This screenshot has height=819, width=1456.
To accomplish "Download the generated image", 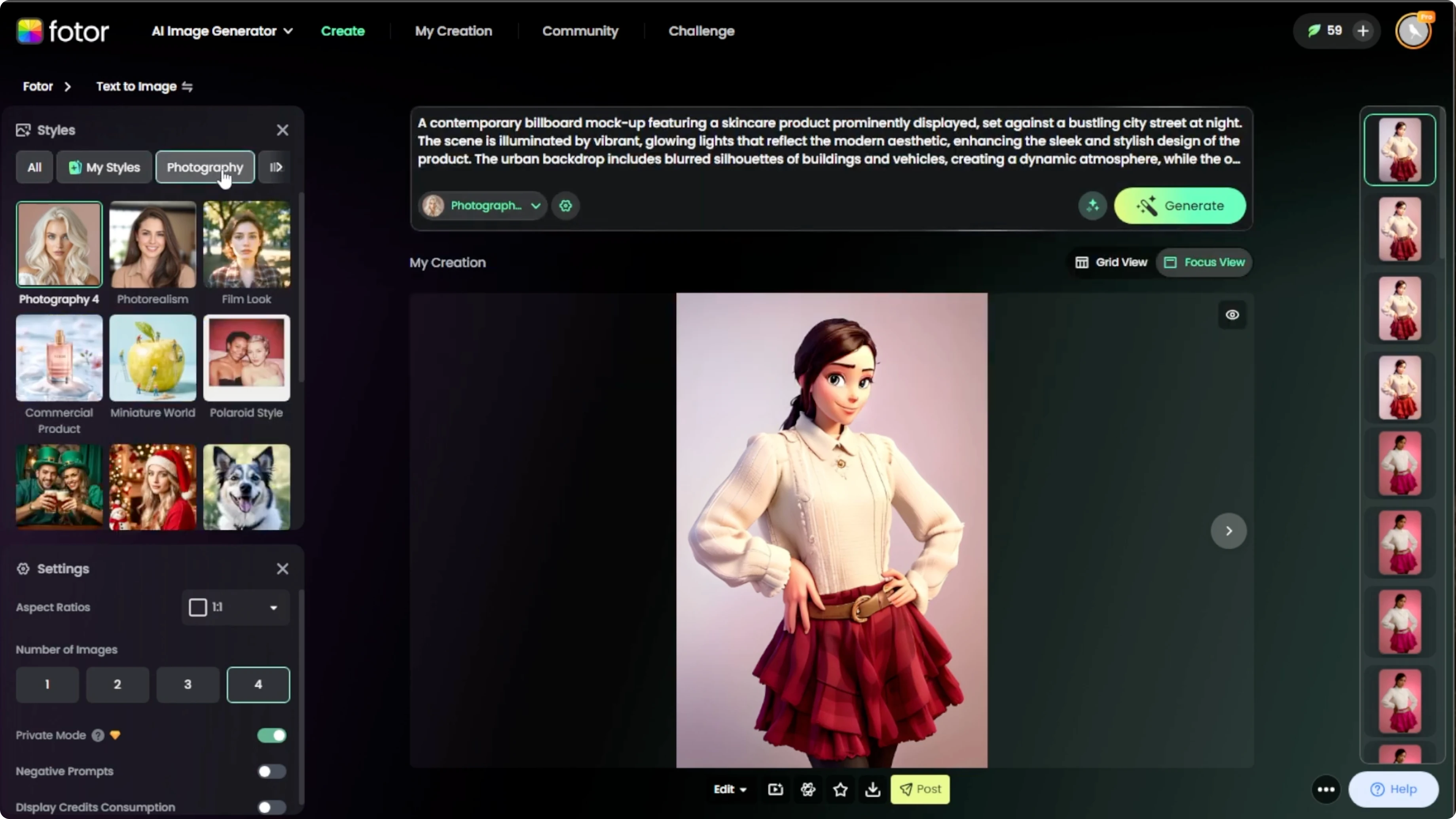I will pos(873,789).
